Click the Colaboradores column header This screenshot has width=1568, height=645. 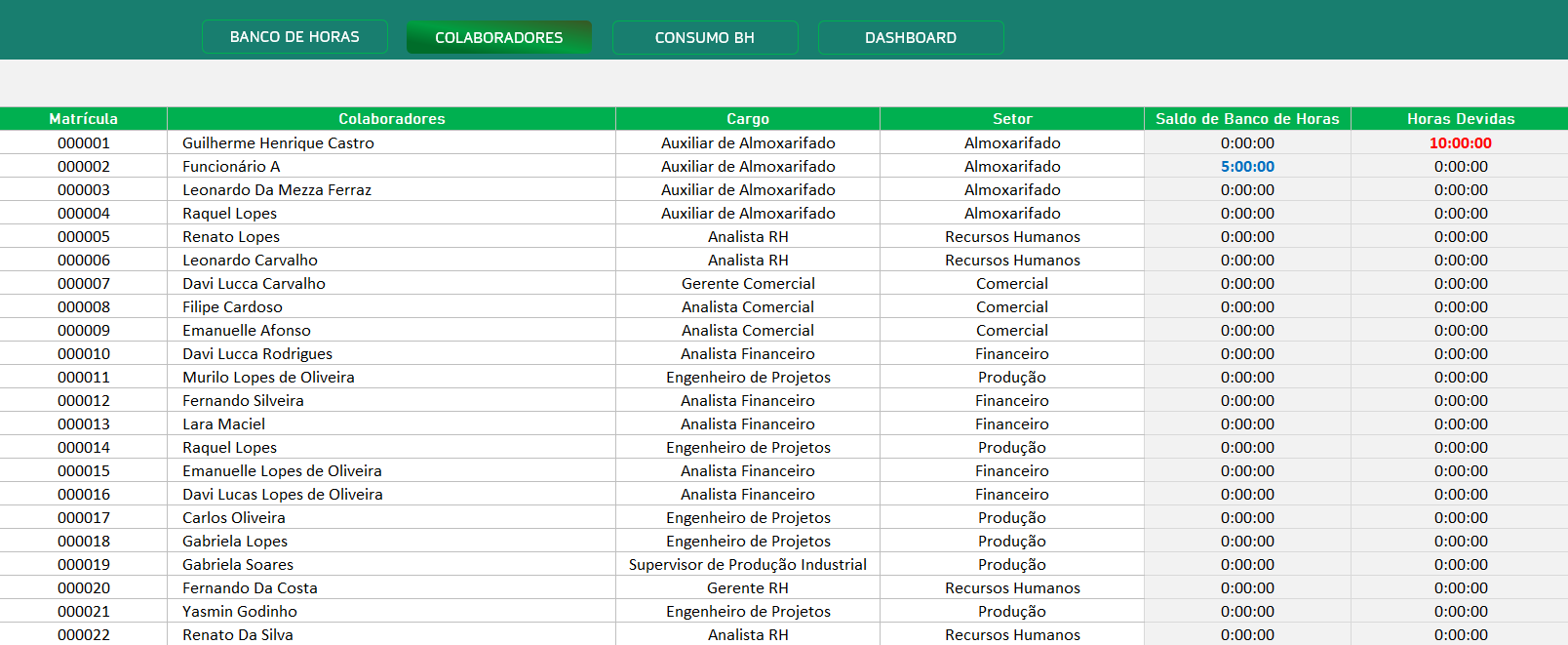(x=391, y=119)
